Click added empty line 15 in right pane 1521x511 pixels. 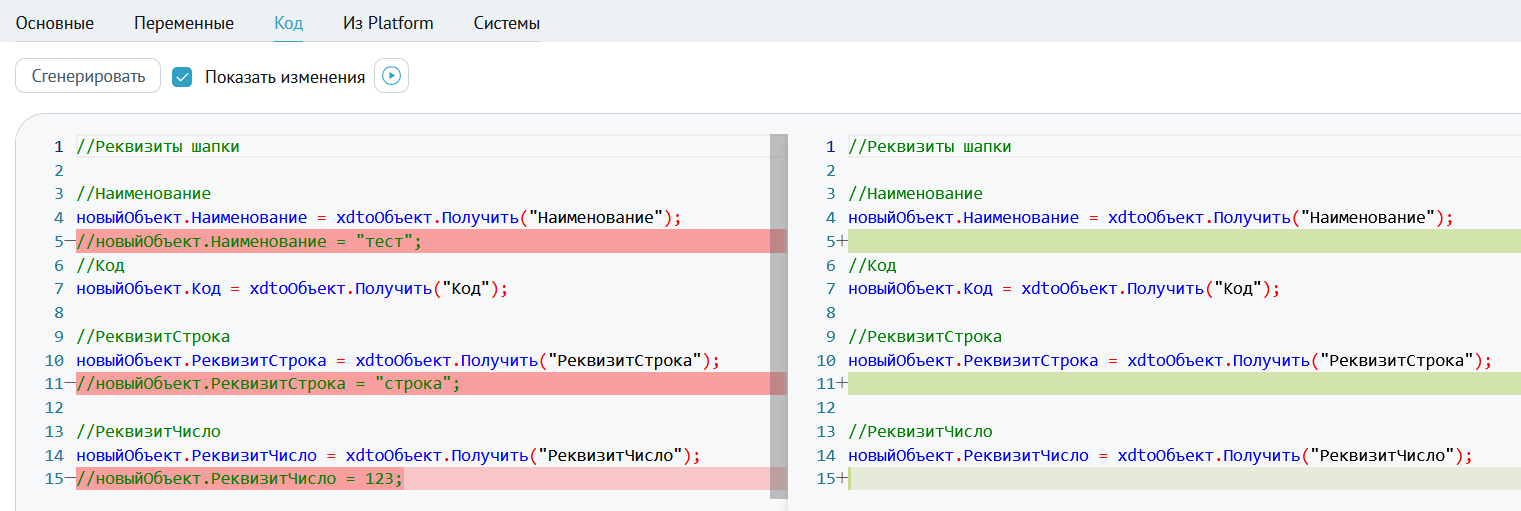click(x=1184, y=479)
